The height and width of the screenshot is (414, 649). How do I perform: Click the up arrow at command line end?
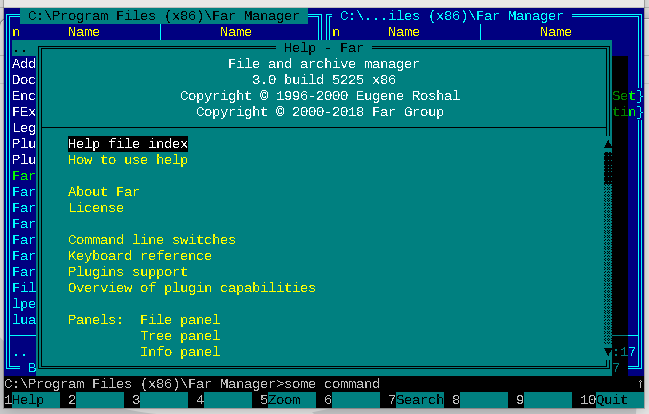tap(640, 384)
